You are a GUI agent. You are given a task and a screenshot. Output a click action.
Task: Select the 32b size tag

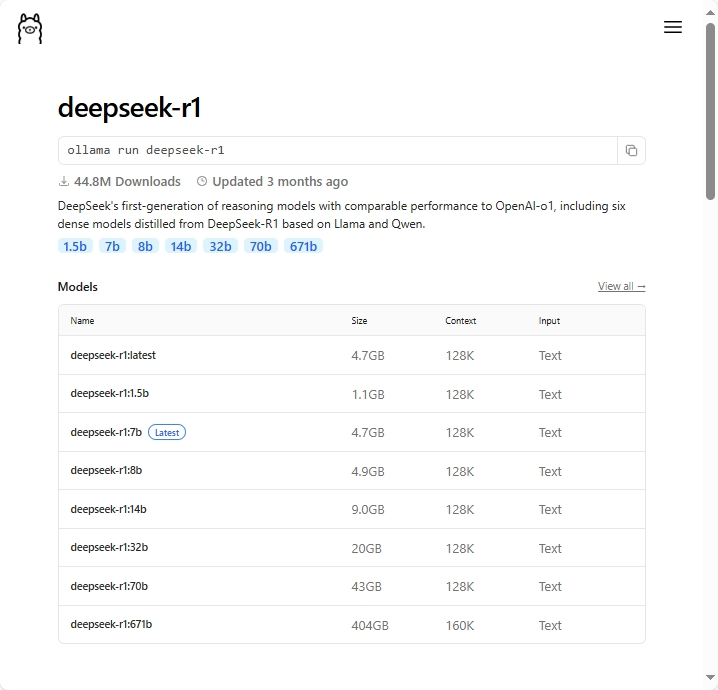coord(220,246)
